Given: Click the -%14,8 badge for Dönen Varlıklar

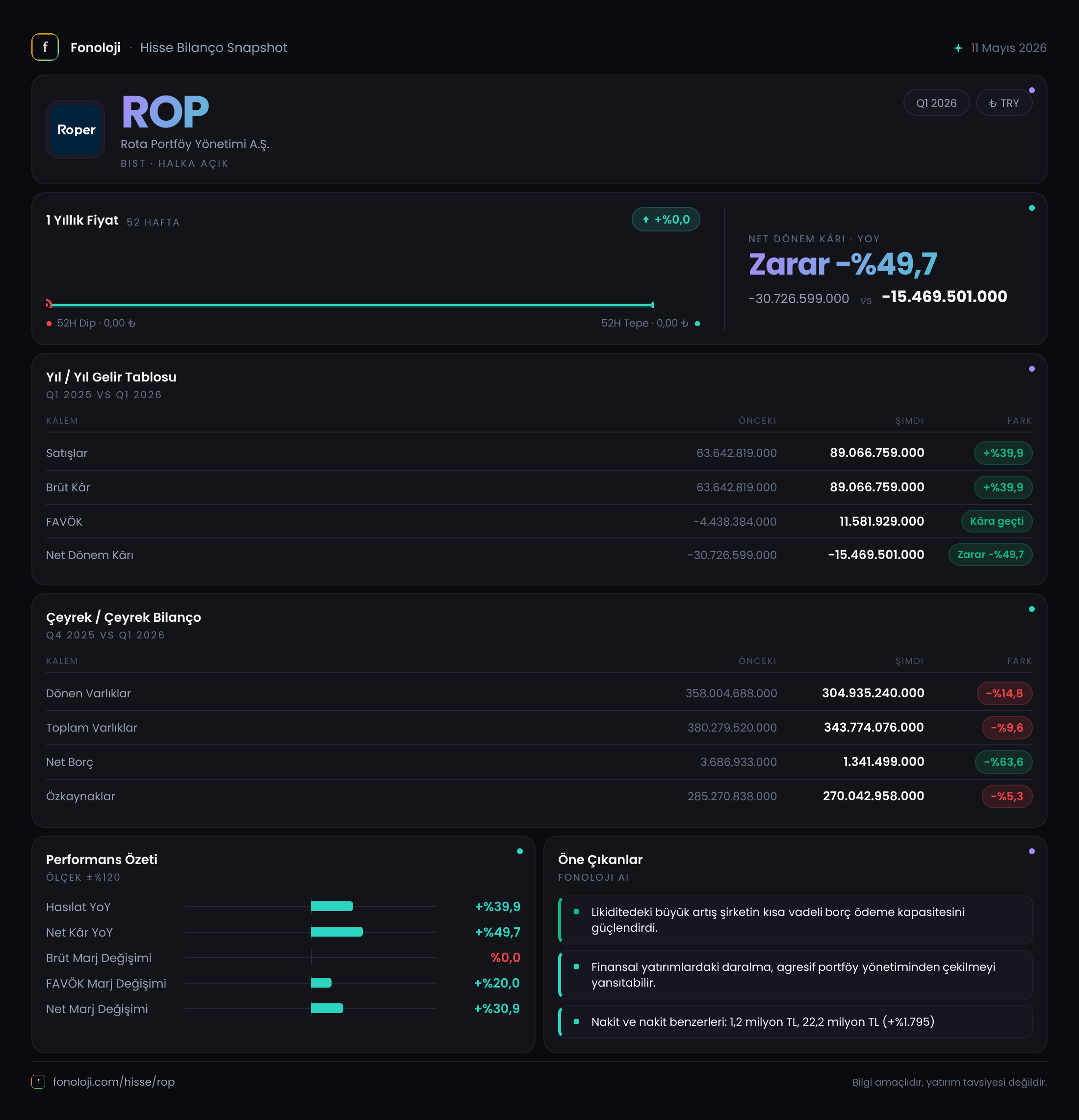Looking at the screenshot, I should click(1005, 693).
